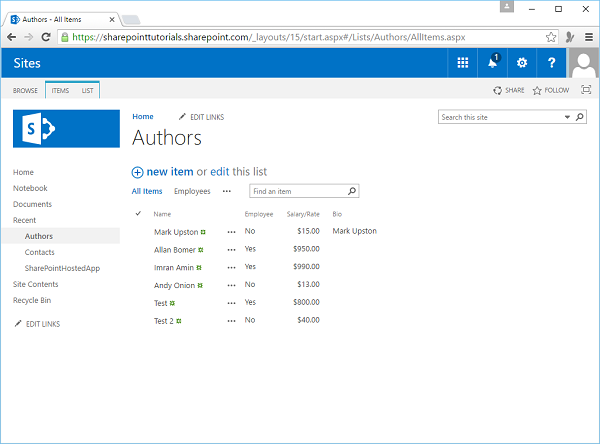Open more views ellipsis beside Employees
This screenshot has height=444, width=600.
pos(226,191)
